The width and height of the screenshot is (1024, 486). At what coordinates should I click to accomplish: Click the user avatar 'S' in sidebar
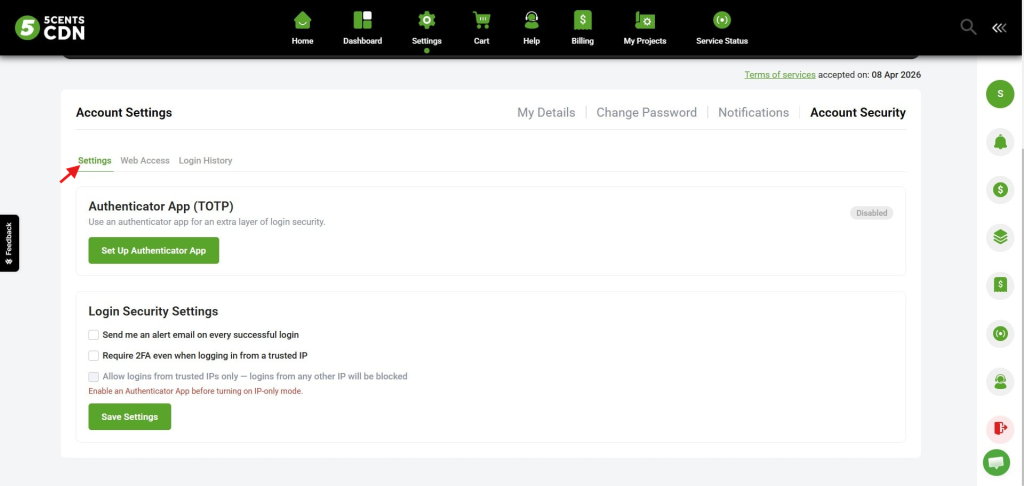pos(1000,94)
